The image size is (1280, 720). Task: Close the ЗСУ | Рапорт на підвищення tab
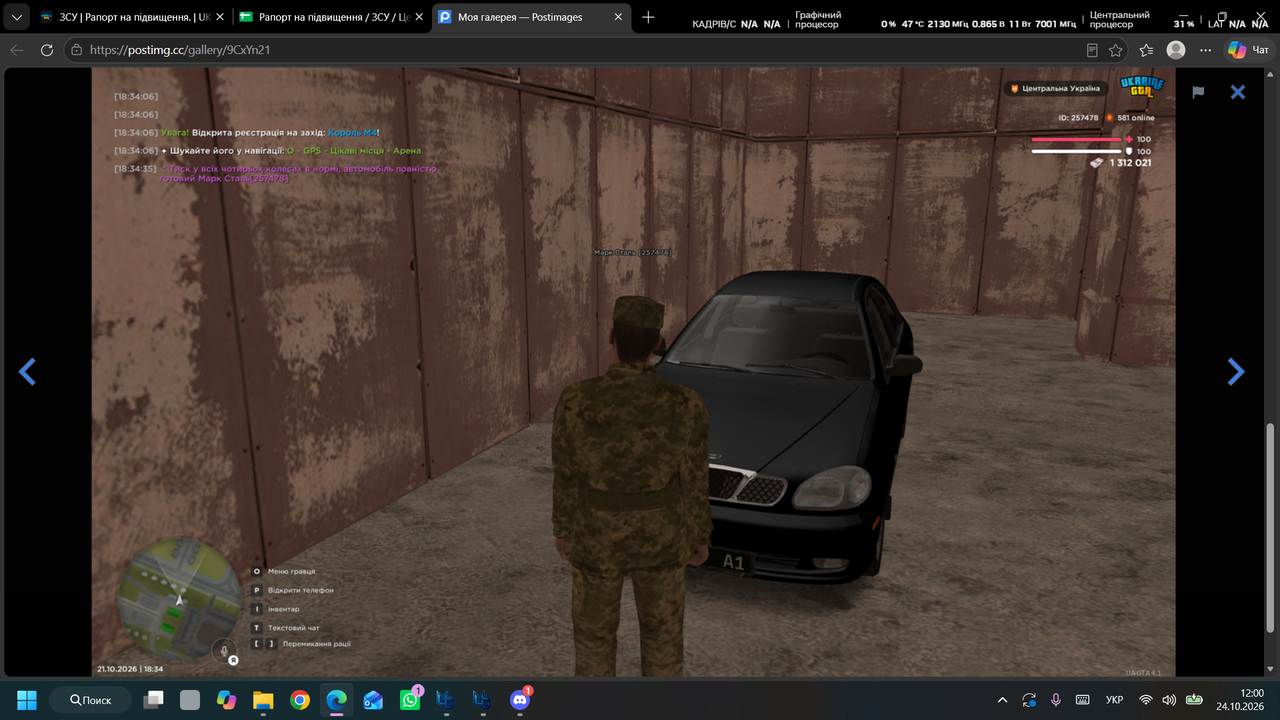click(220, 17)
